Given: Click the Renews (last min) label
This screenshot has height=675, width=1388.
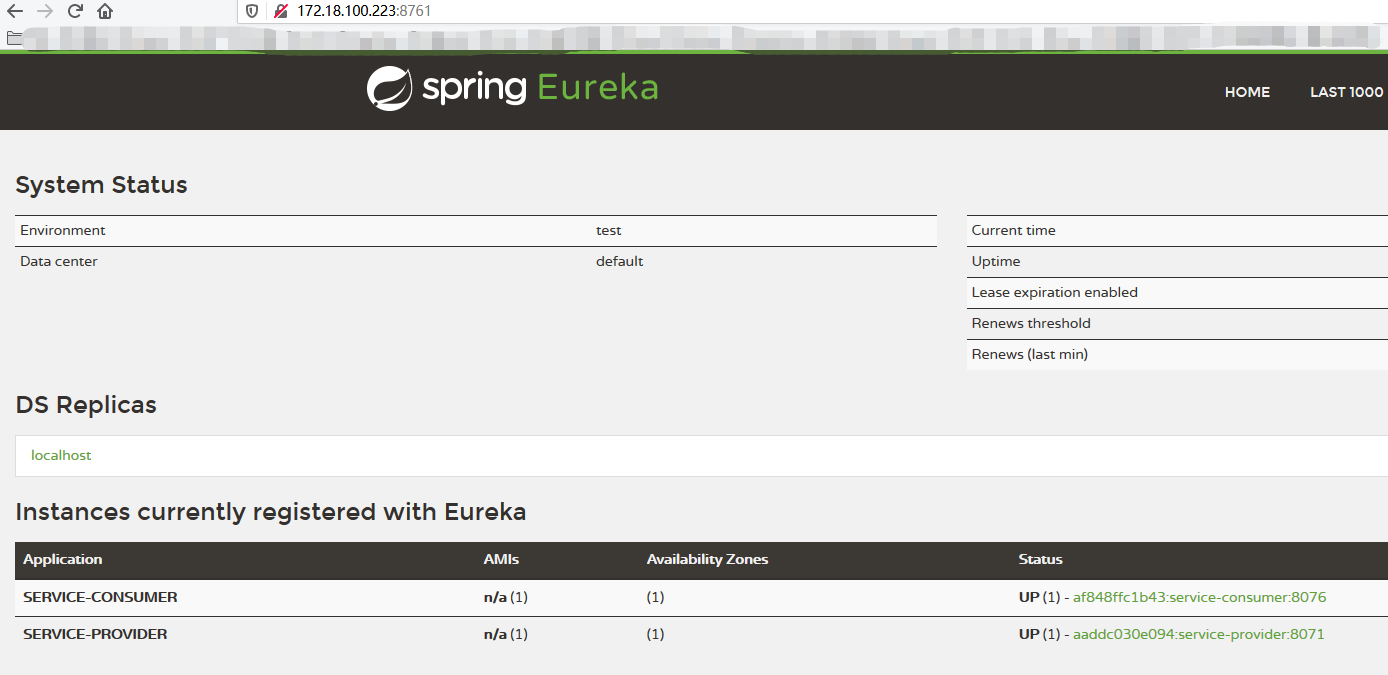Looking at the screenshot, I should click(x=1029, y=354).
